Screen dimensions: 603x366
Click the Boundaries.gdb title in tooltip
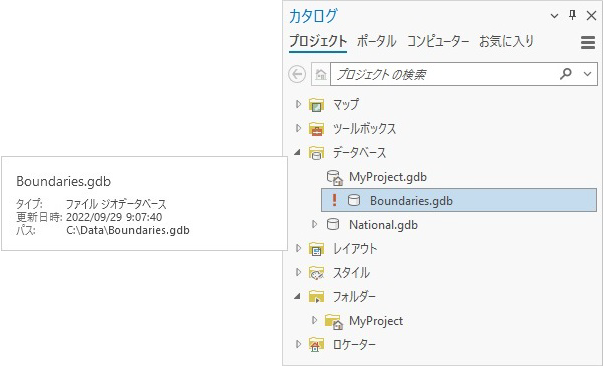[x=63, y=181]
